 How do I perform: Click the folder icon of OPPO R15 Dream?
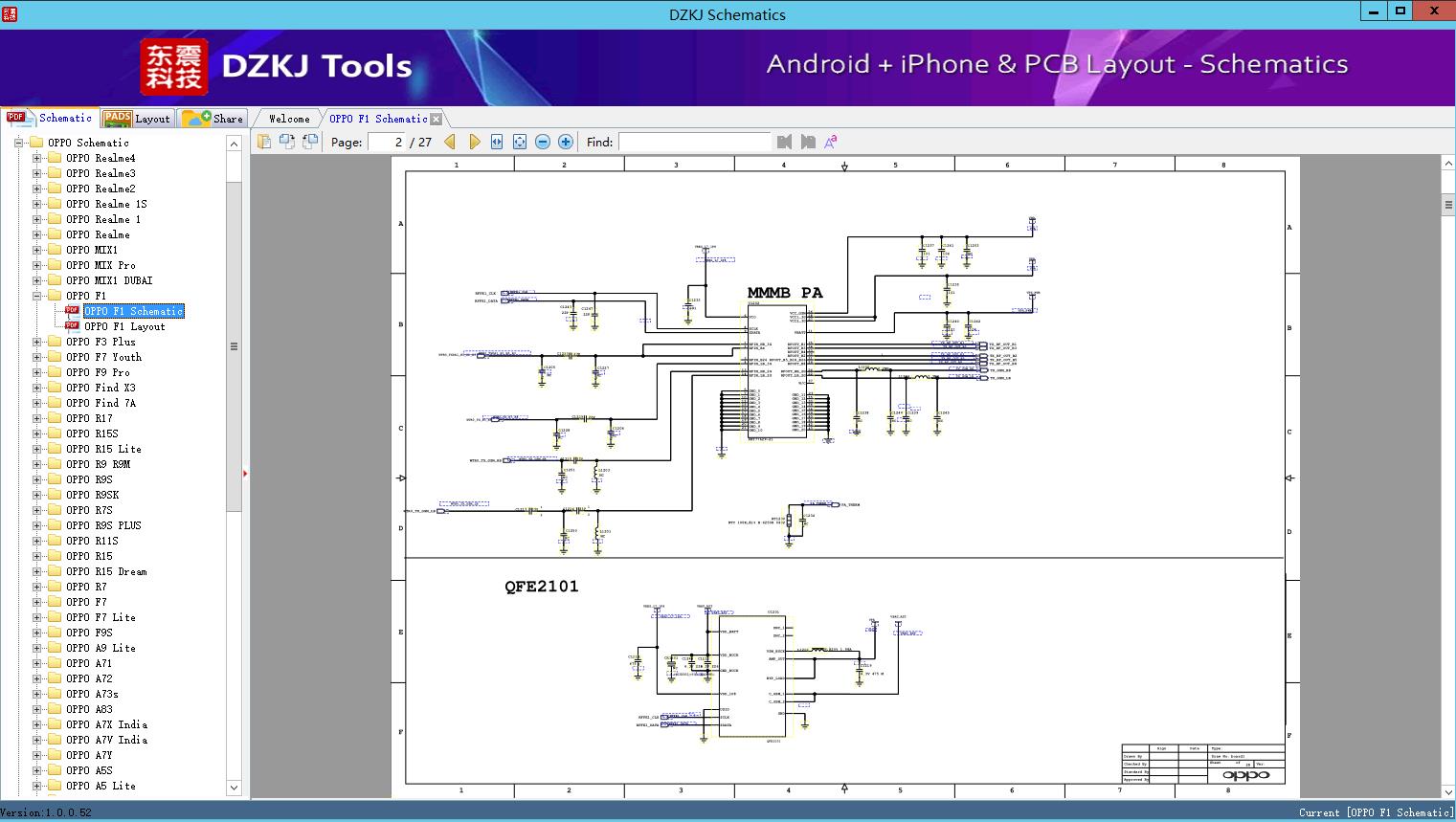[x=55, y=571]
